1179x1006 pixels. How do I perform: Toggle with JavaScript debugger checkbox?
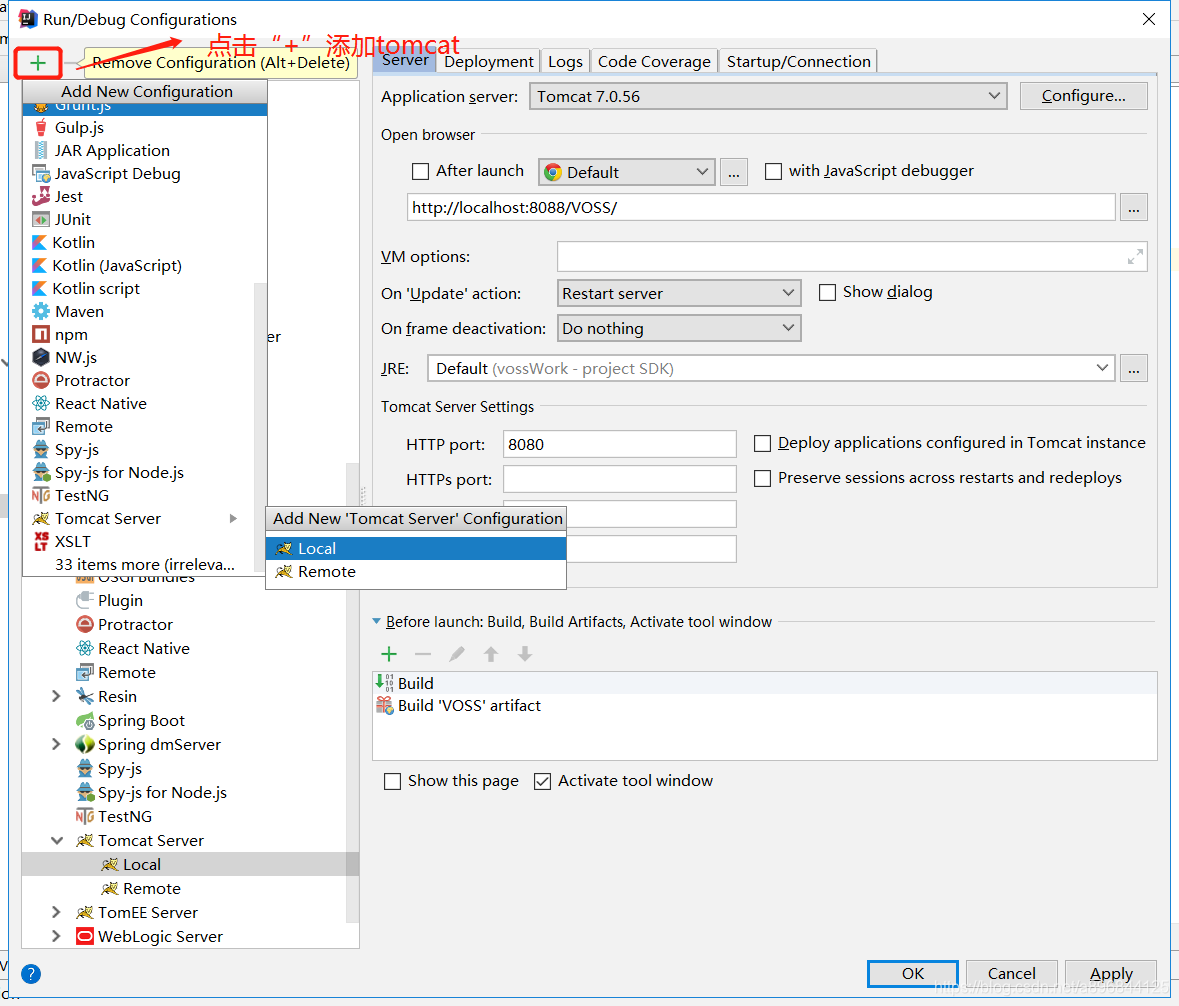click(x=773, y=171)
